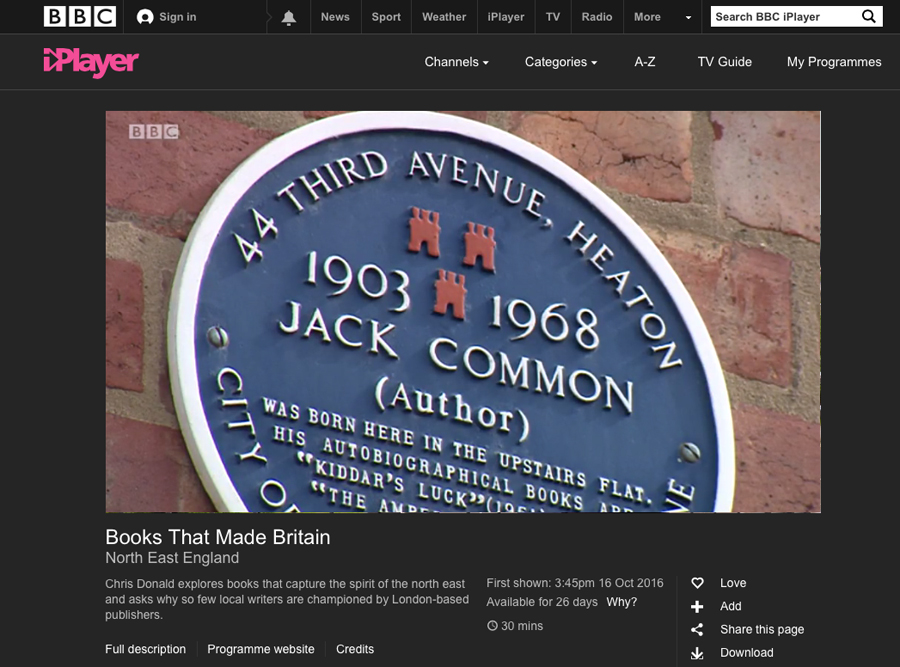Click the search magnifier icon

point(869,16)
